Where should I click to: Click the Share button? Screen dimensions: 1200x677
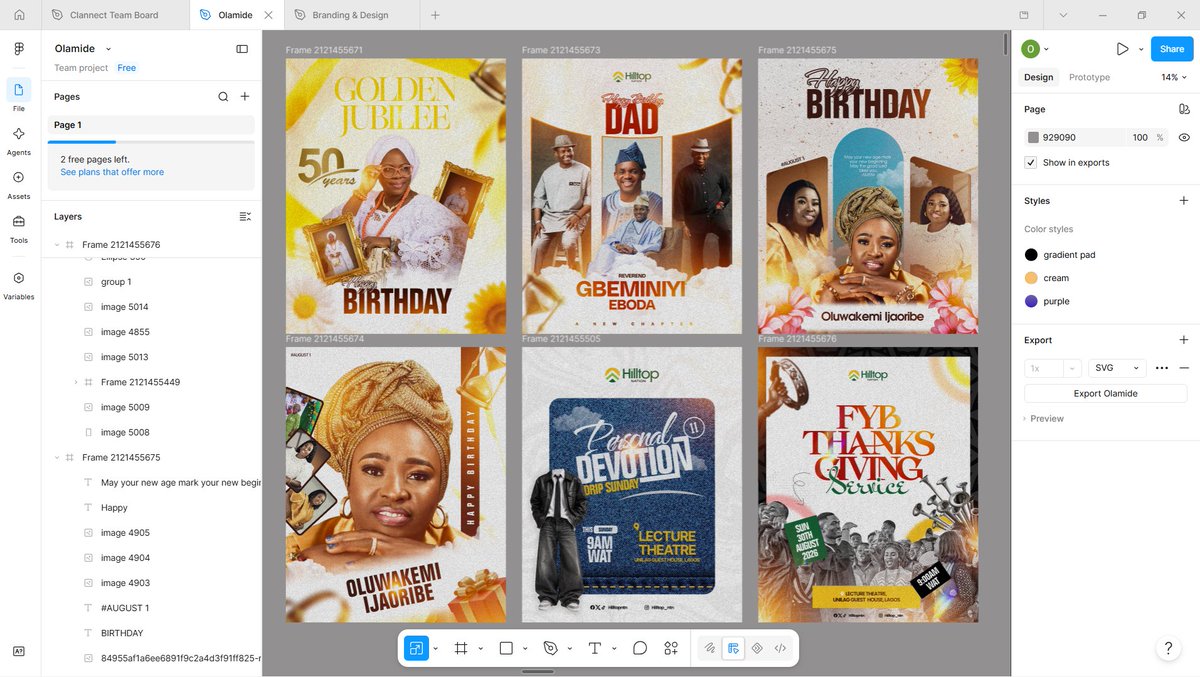coord(1172,48)
